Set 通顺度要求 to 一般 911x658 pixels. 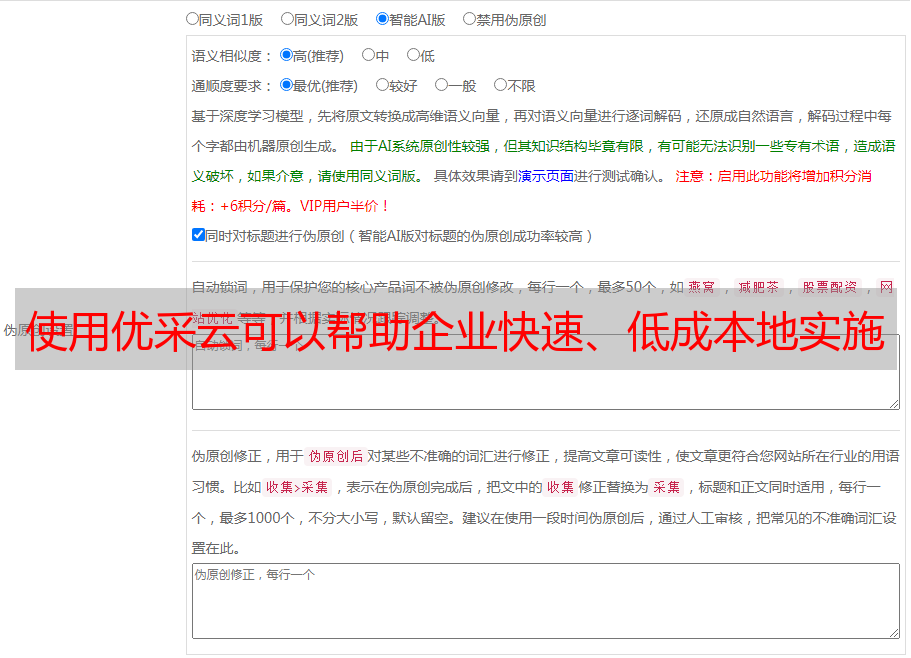click(442, 85)
